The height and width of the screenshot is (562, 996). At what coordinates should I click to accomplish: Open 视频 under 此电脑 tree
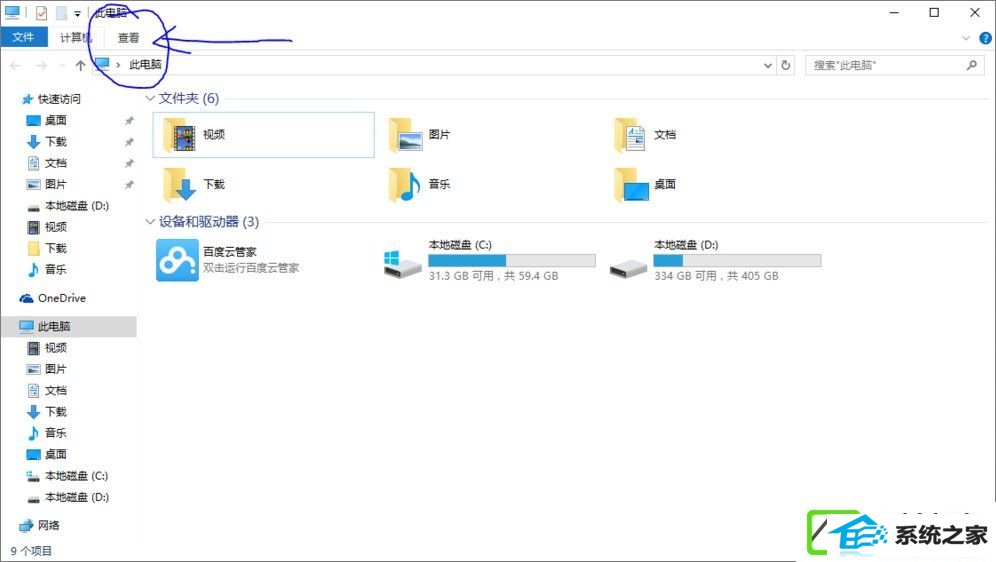(x=55, y=348)
